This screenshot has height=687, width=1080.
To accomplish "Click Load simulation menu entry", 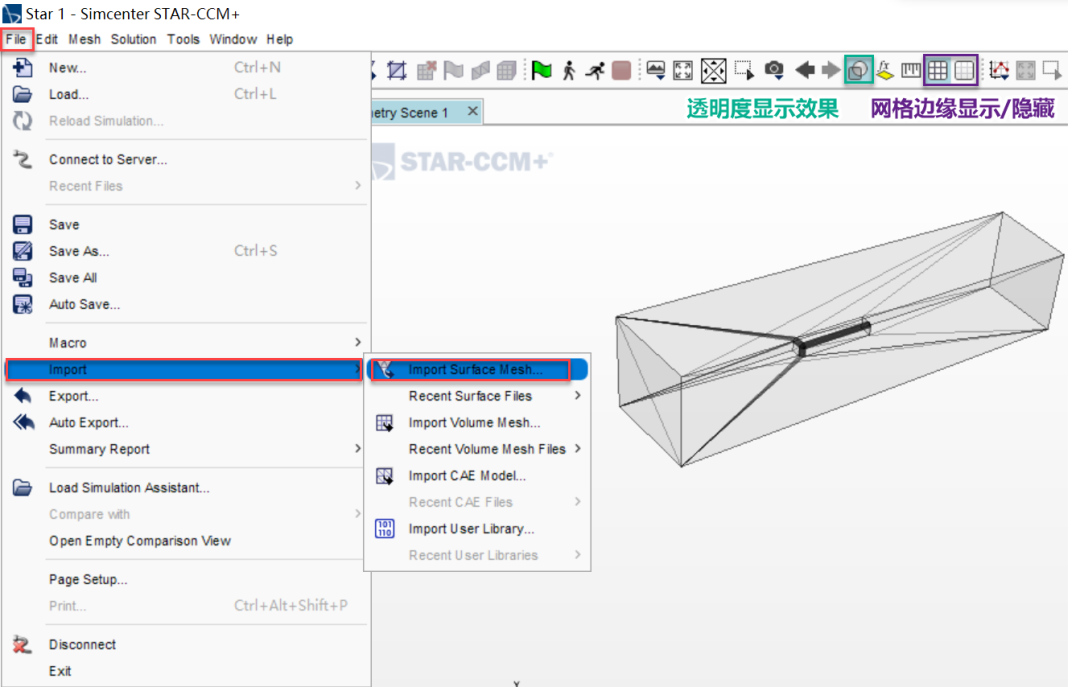I will (186, 94).
